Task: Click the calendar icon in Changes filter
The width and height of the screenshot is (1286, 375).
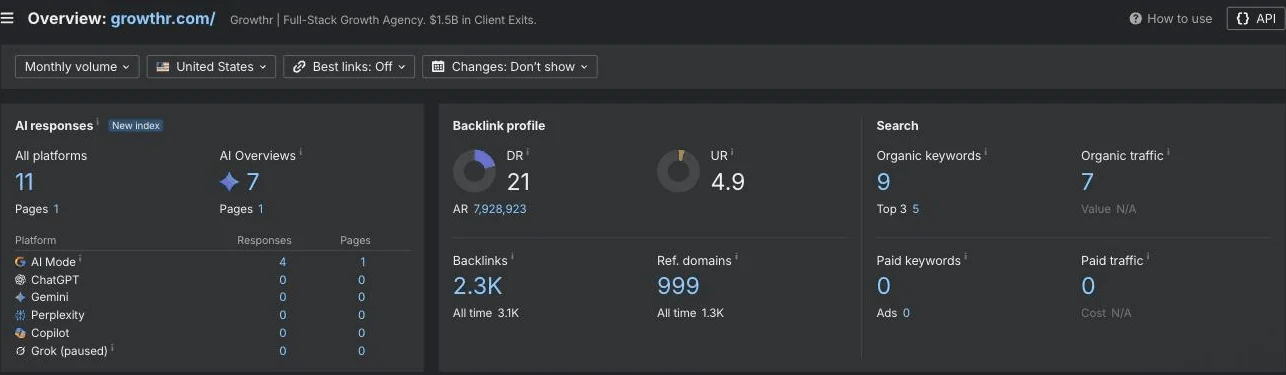Action: (x=438, y=67)
